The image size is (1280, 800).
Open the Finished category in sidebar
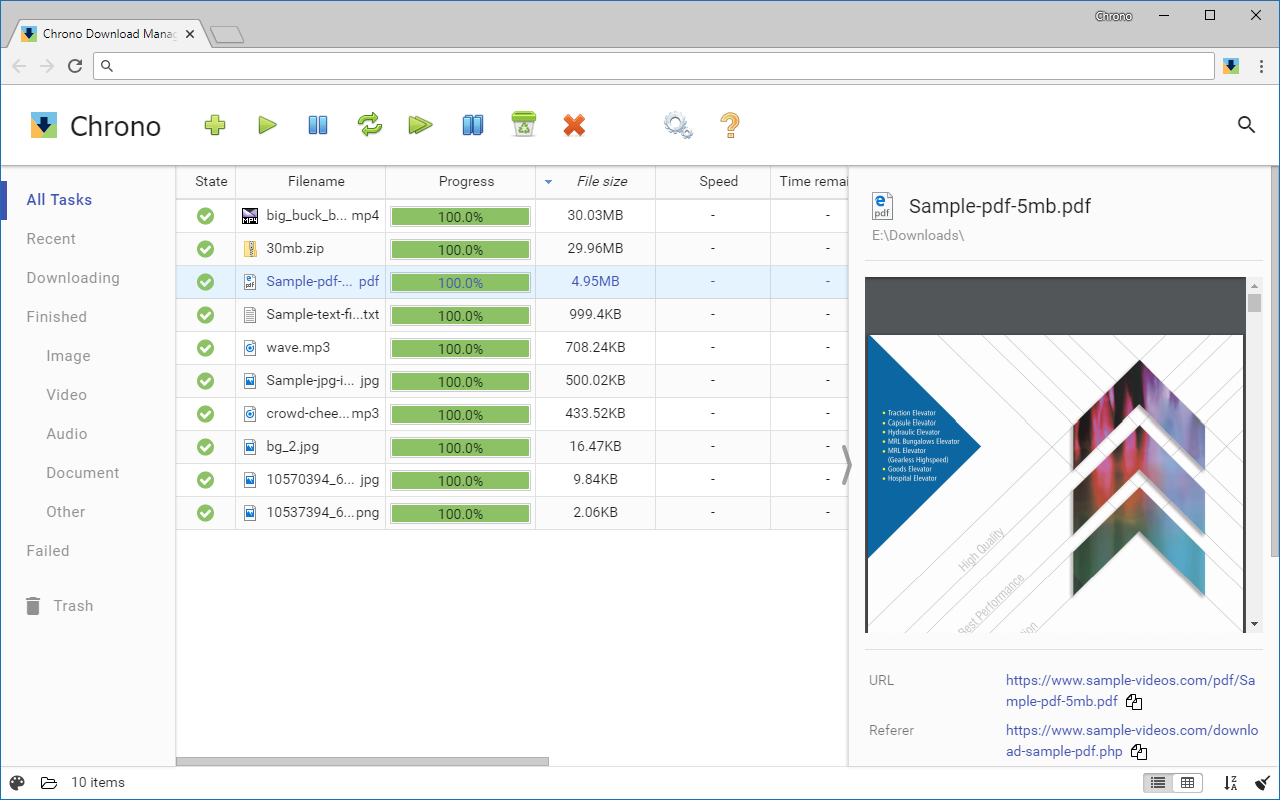[x=57, y=317]
